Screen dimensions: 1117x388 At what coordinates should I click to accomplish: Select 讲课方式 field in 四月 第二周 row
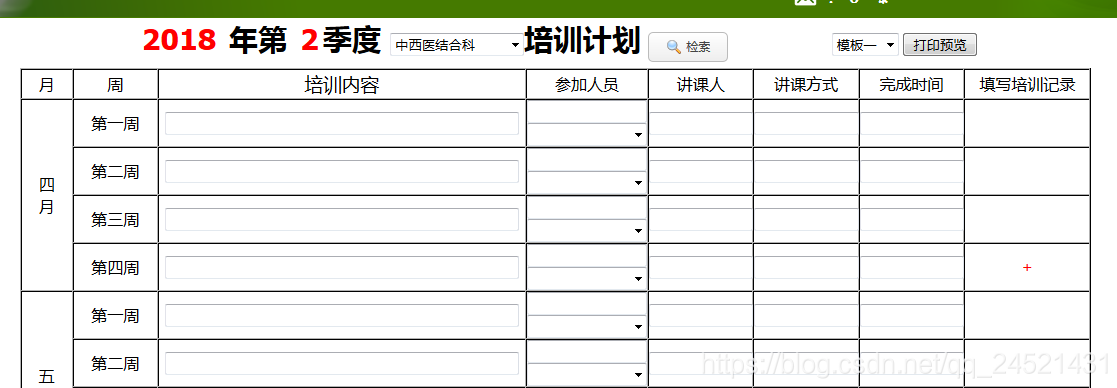pyautogui.click(x=806, y=172)
